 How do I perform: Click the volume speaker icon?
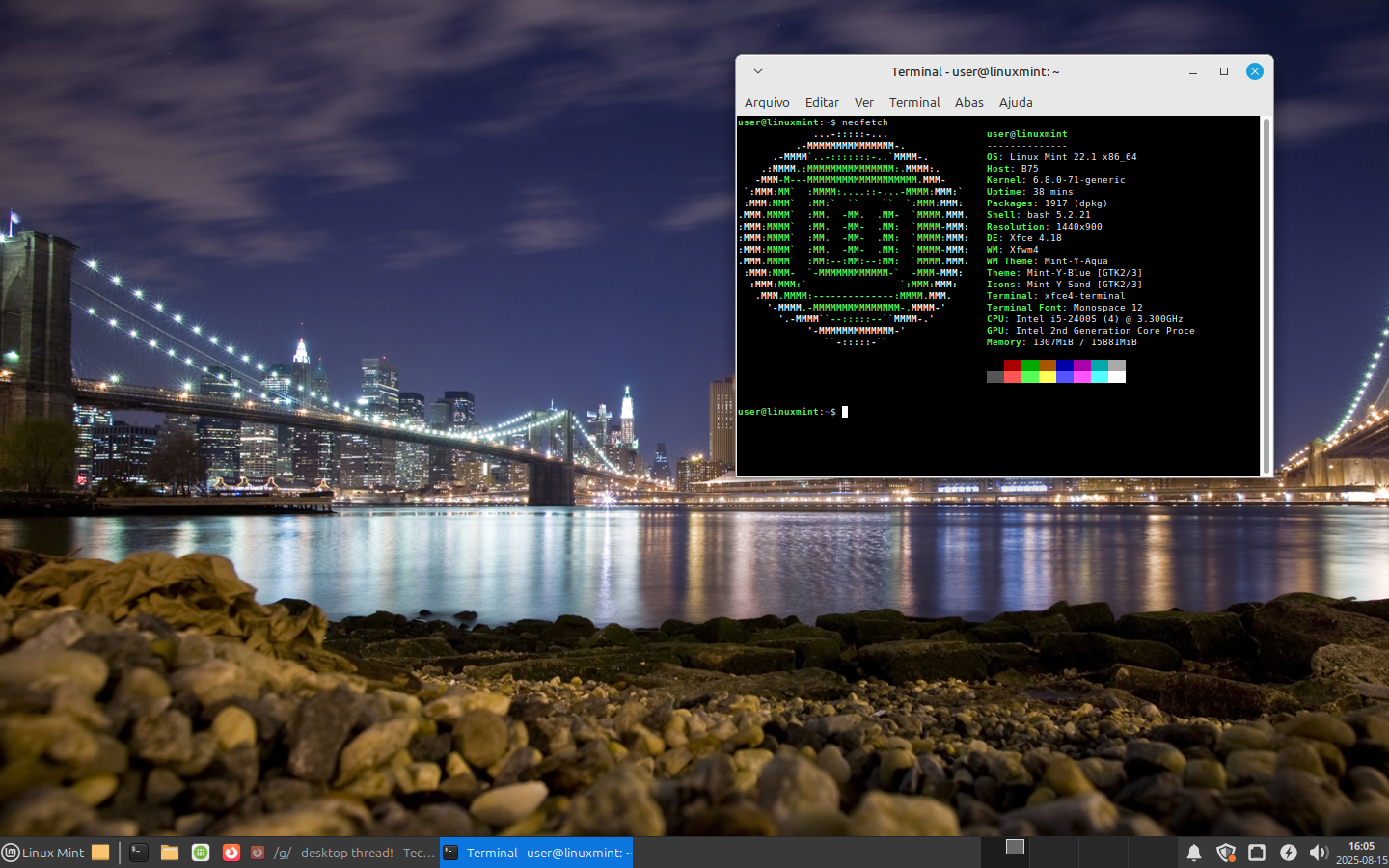click(1318, 853)
